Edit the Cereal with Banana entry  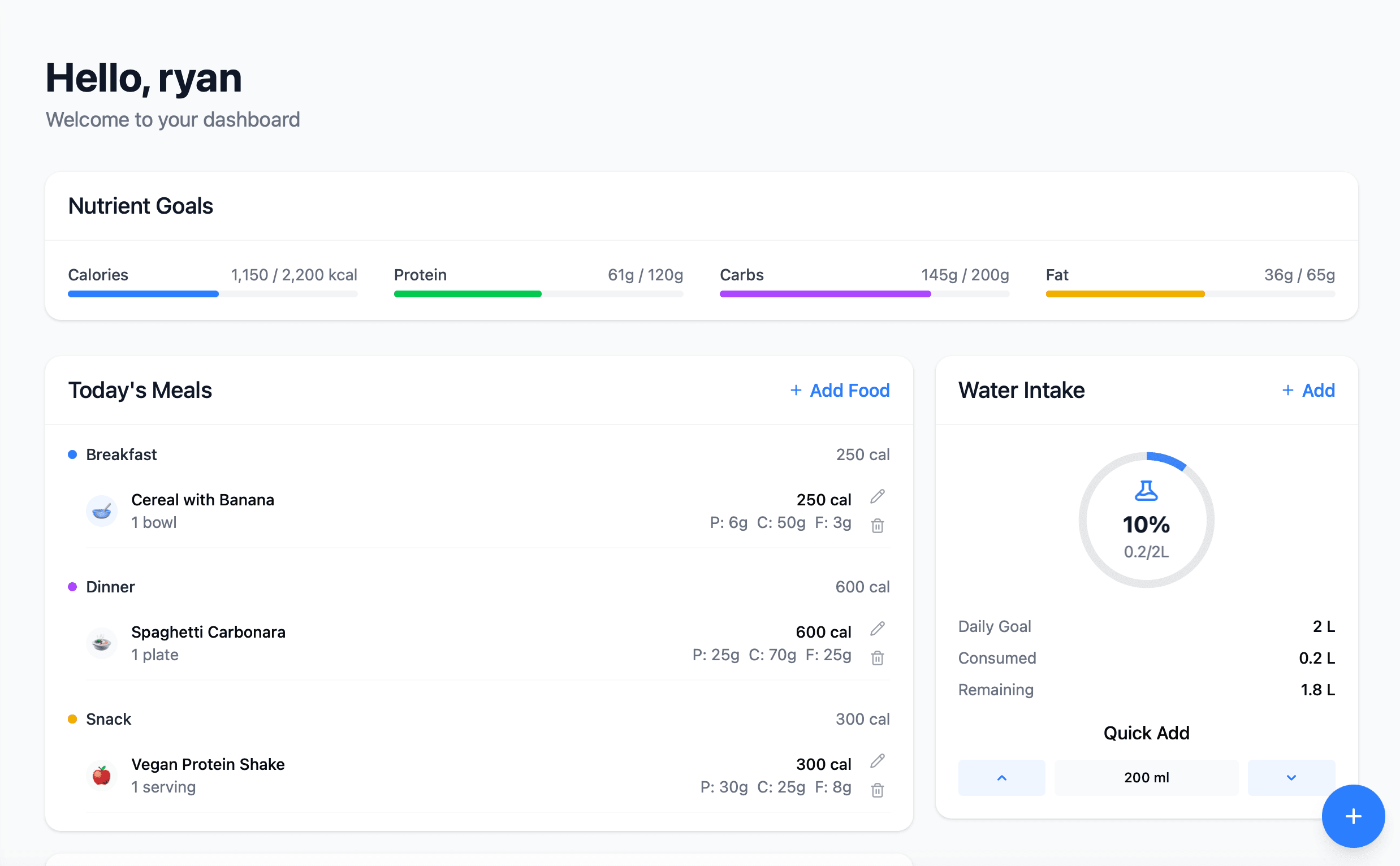click(877, 496)
